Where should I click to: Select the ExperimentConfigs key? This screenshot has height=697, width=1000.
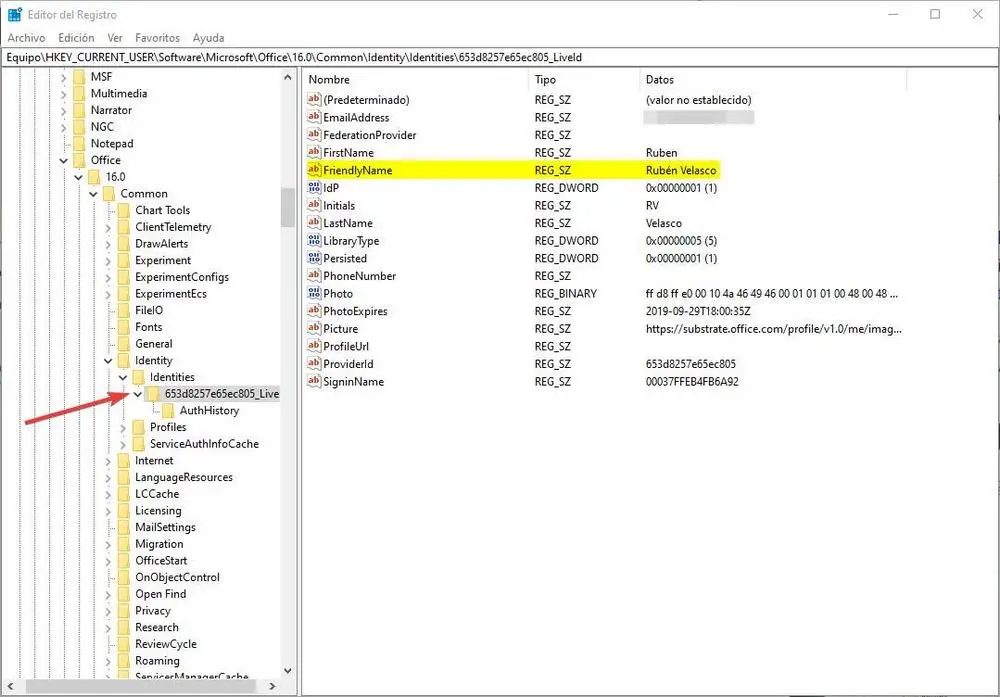[x=182, y=277]
